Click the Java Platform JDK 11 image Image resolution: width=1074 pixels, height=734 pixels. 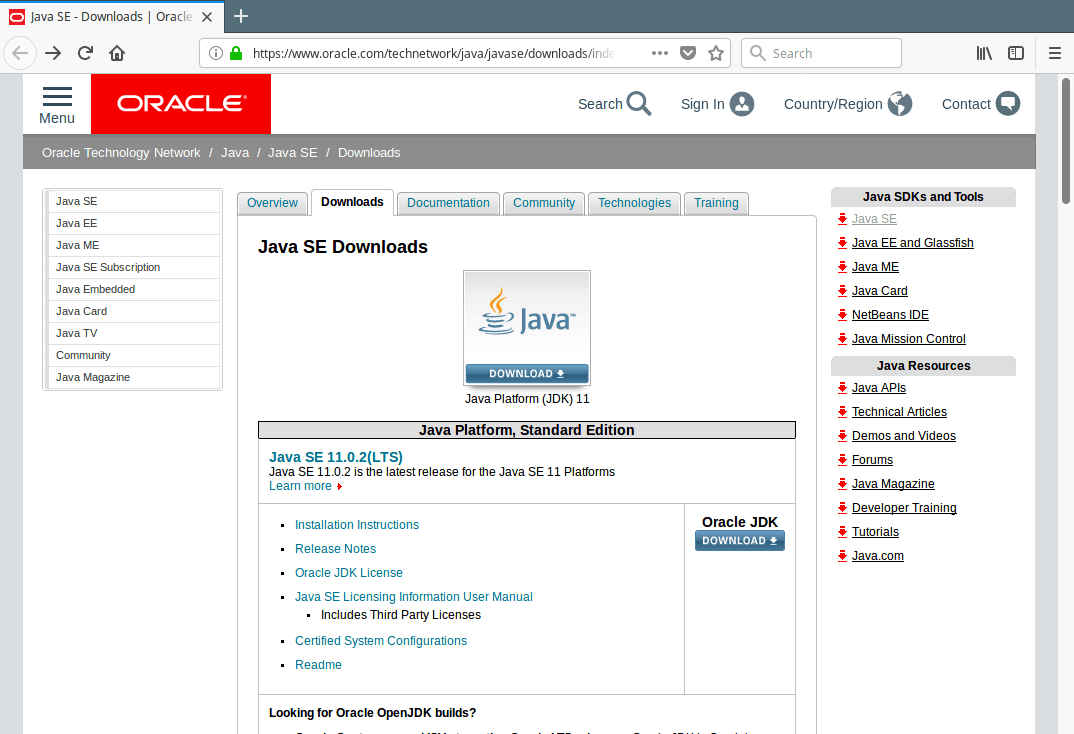[527, 318]
